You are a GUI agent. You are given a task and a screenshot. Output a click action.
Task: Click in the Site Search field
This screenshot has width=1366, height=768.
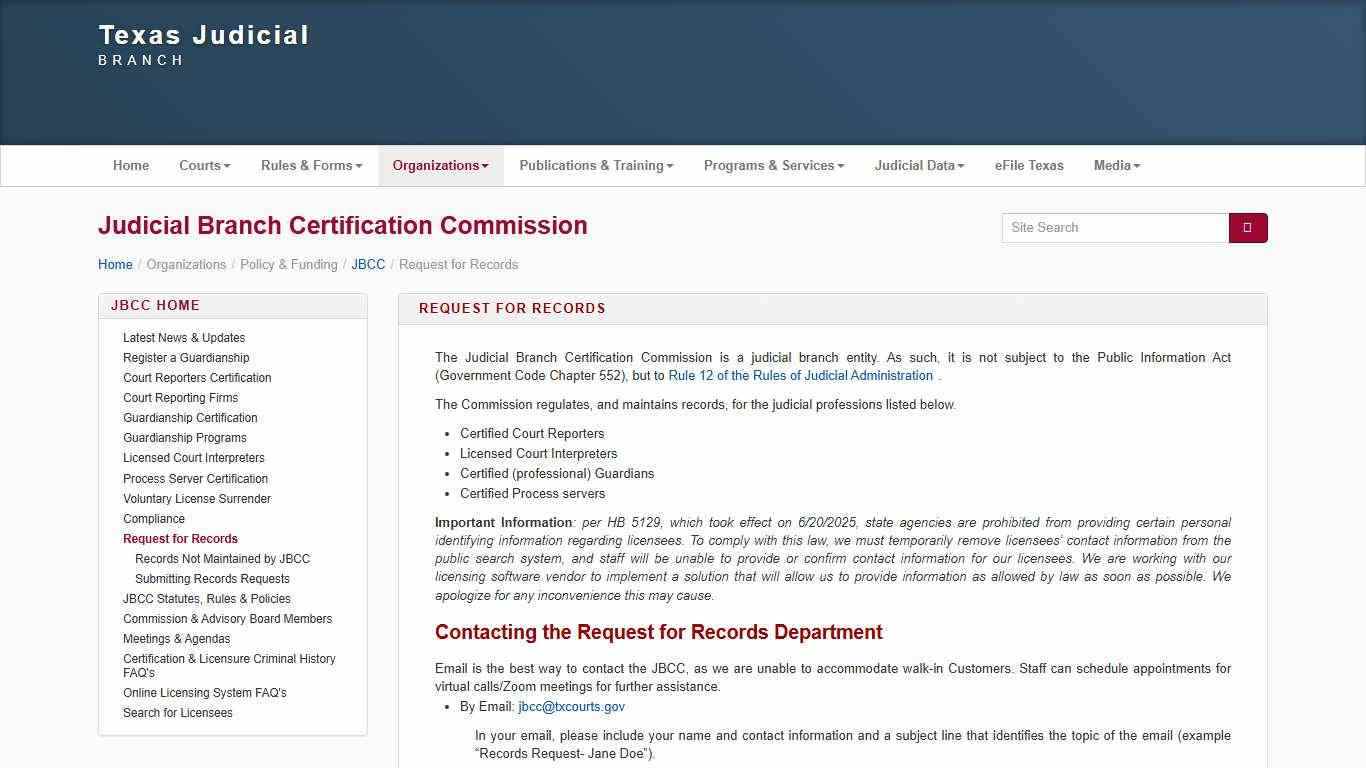pyautogui.click(x=1114, y=228)
